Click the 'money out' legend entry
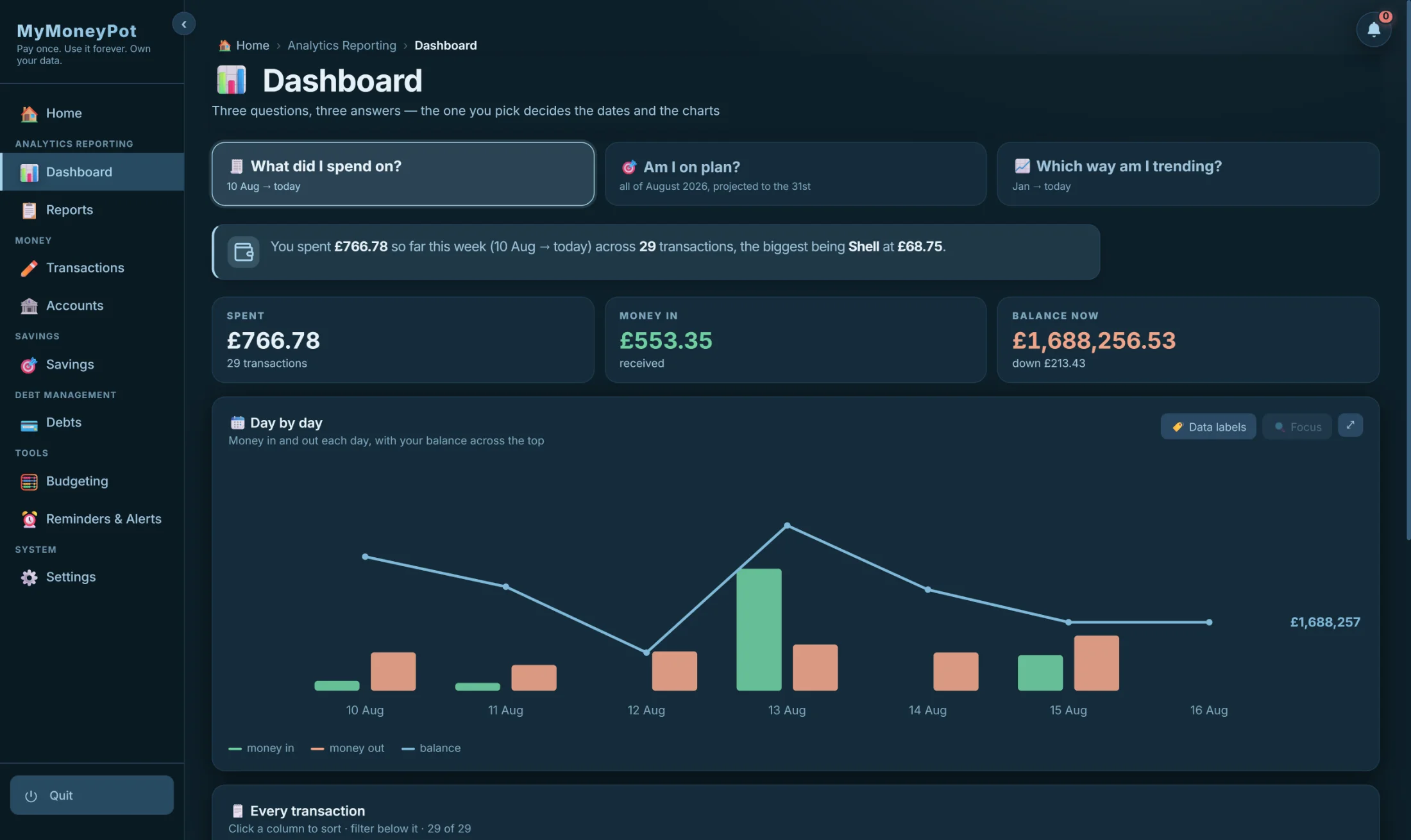1411x840 pixels. click(348, 748)
